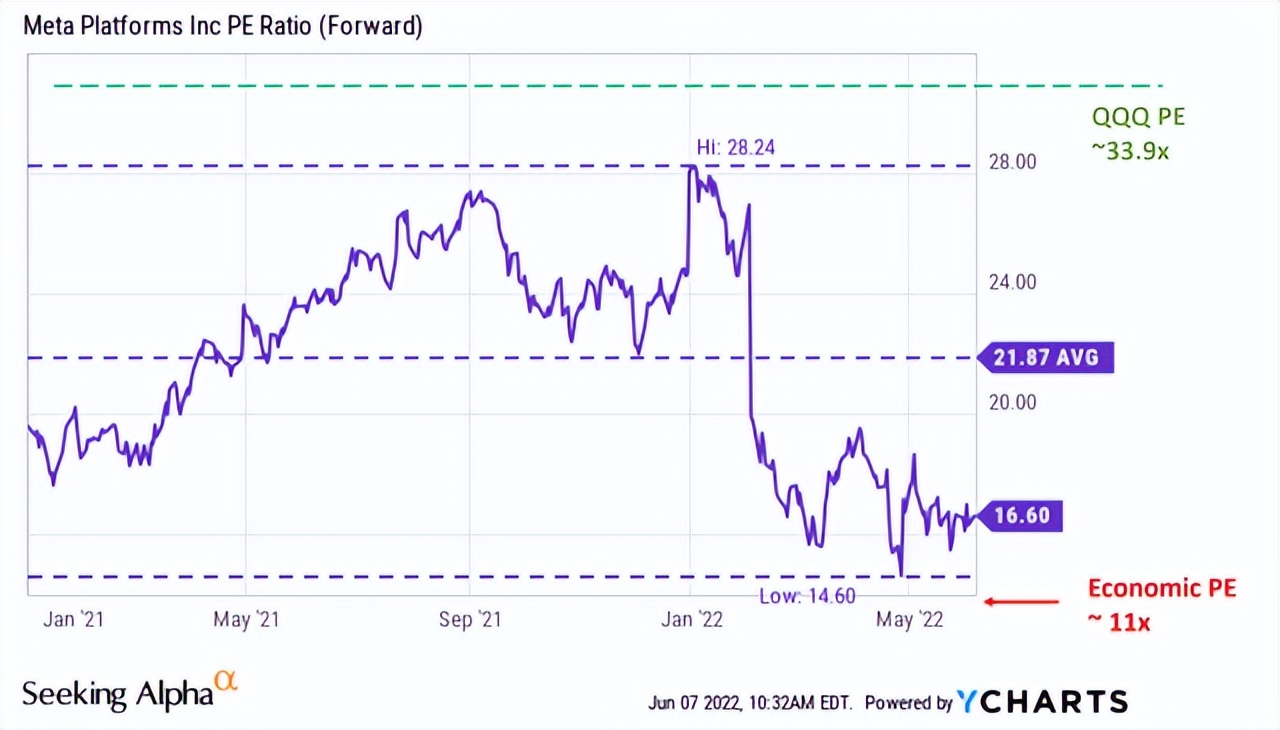Image resolution: width=1280 pixels, height=730 pixels.
Task: Click the 16.60 current value tag
Action: [1020, 516]
